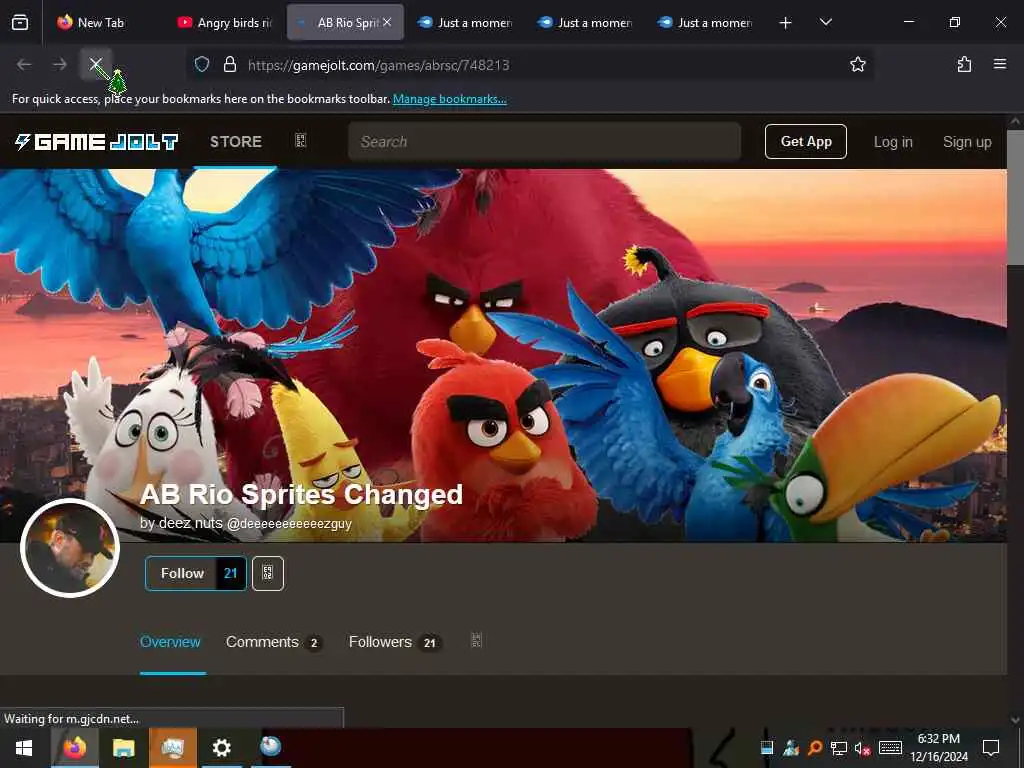Open a new browser tab with plus
The image size is (1024, 768).
pyautogui.click(x=786, y=23)
